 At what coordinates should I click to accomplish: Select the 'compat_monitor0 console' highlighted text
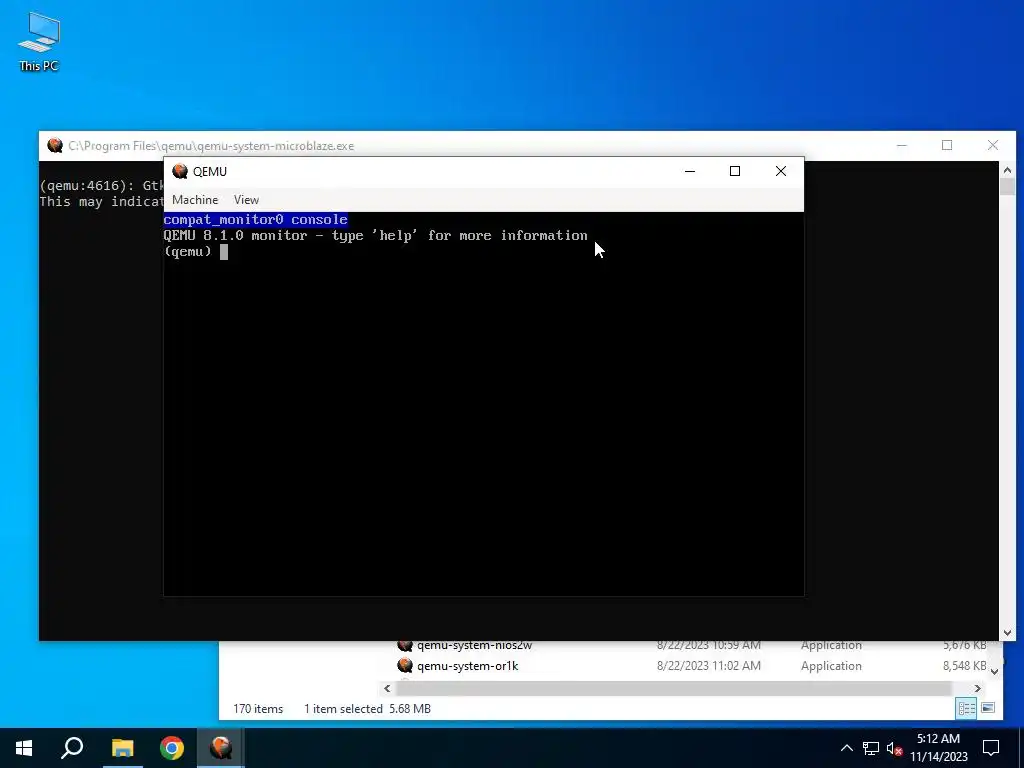coord(255,219)
